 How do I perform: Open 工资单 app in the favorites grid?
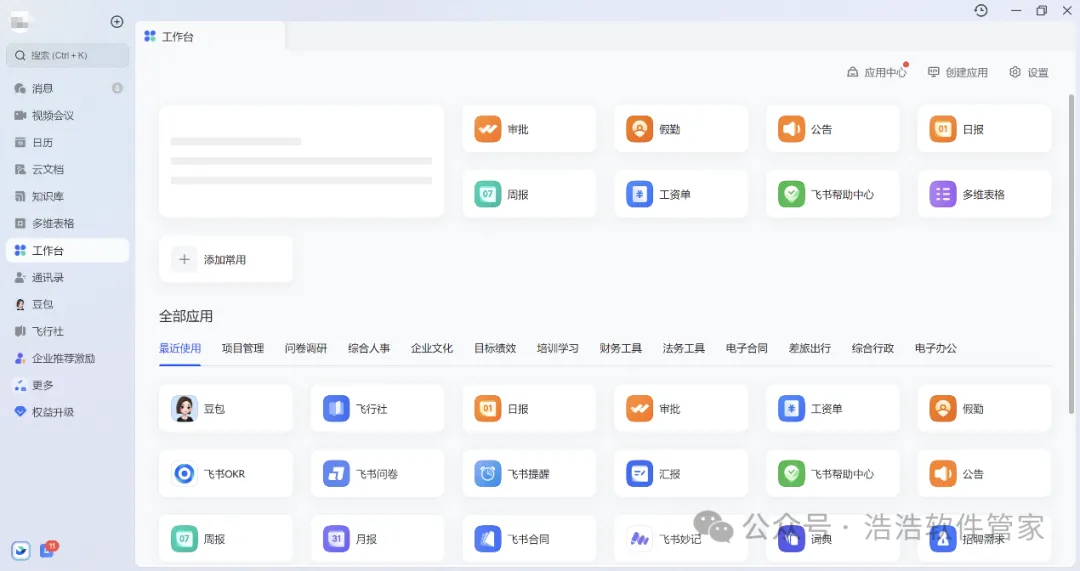pos(681,194)
